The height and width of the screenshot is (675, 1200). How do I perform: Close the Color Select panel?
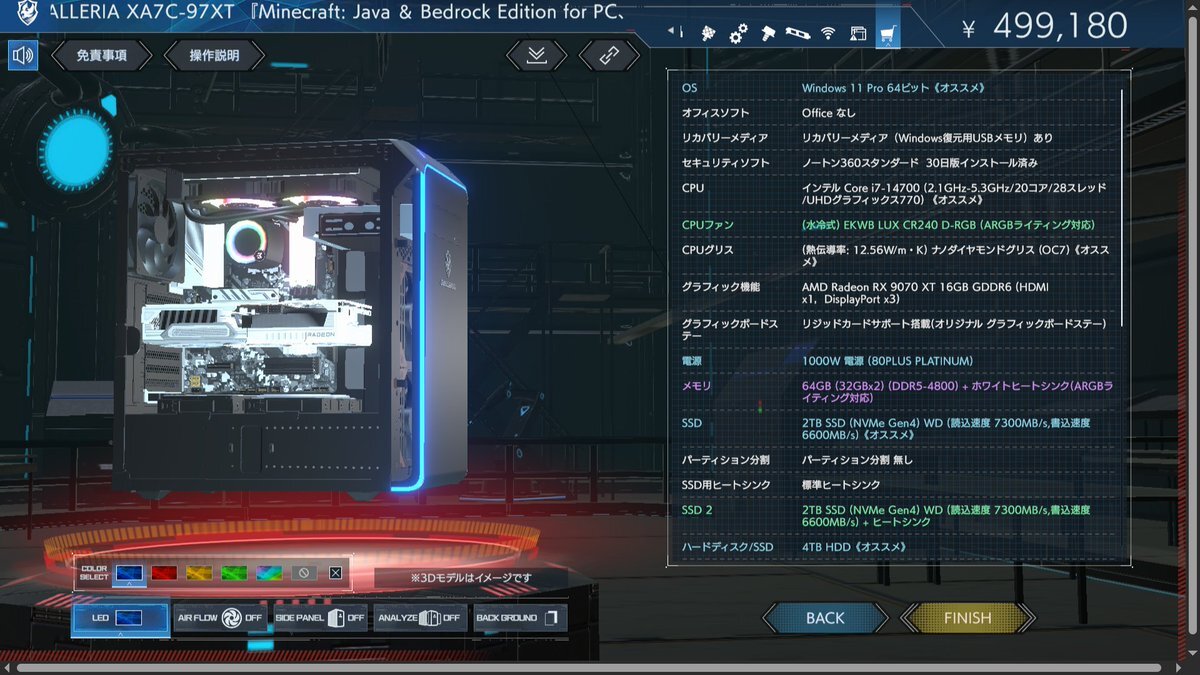pos(335,573)
